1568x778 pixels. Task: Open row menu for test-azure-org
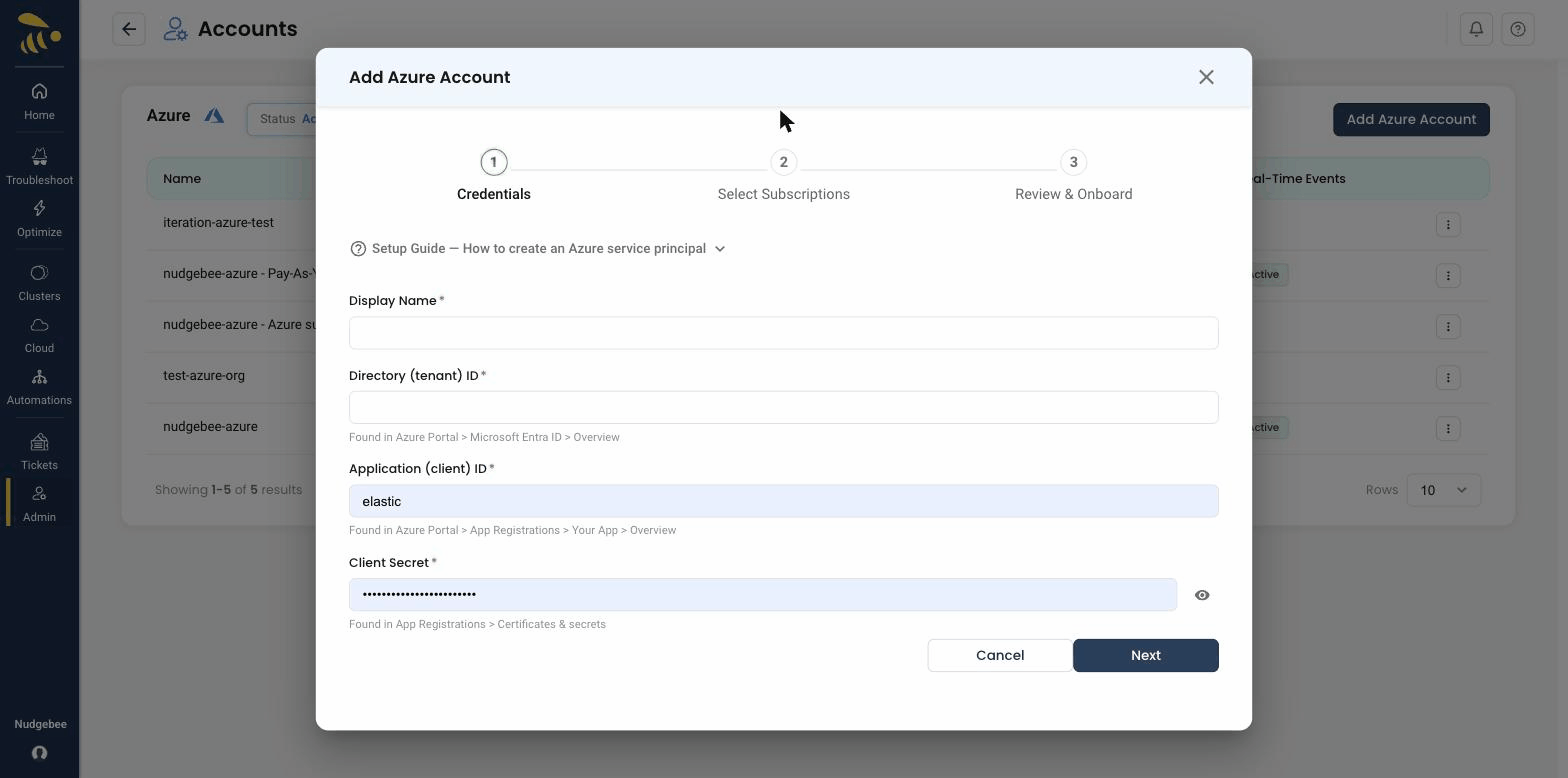pos(1448,377)
